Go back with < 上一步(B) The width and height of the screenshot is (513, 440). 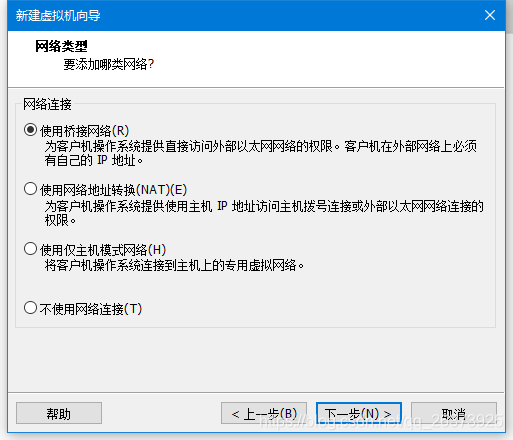click(264, 413)
